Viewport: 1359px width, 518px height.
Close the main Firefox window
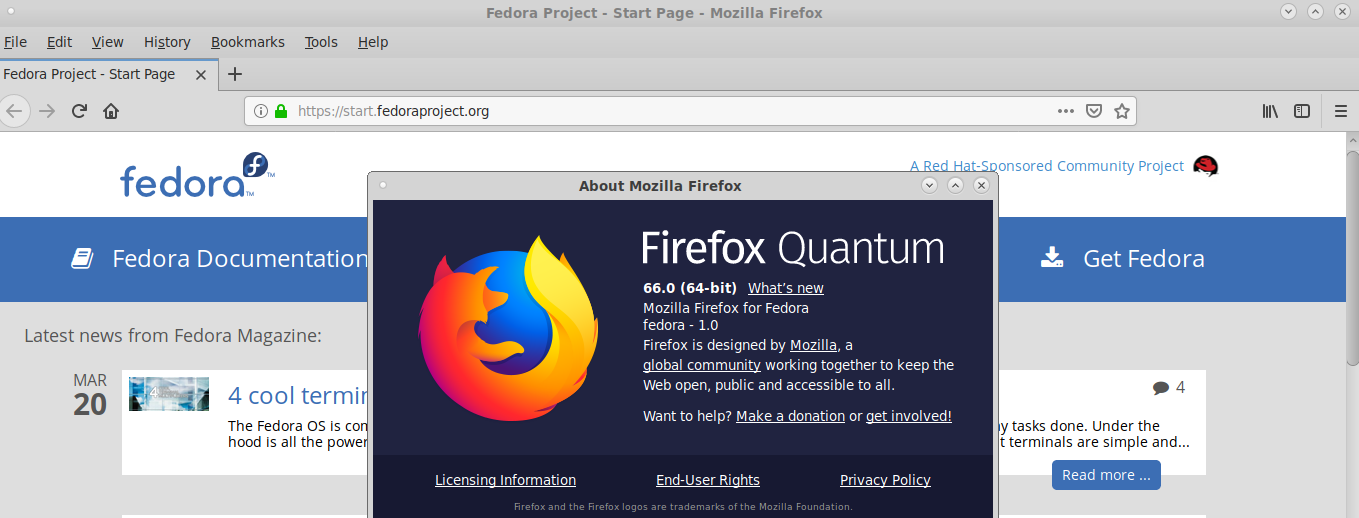pyautogui.click(x=1342, y=12)
